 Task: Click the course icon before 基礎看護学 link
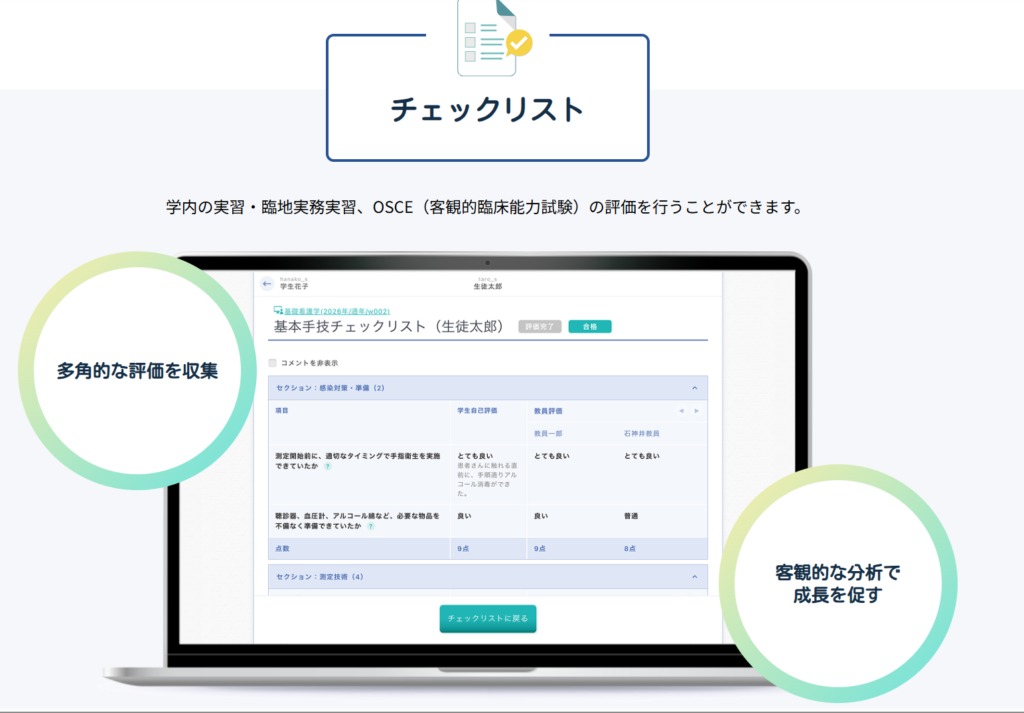pos(277,310)
